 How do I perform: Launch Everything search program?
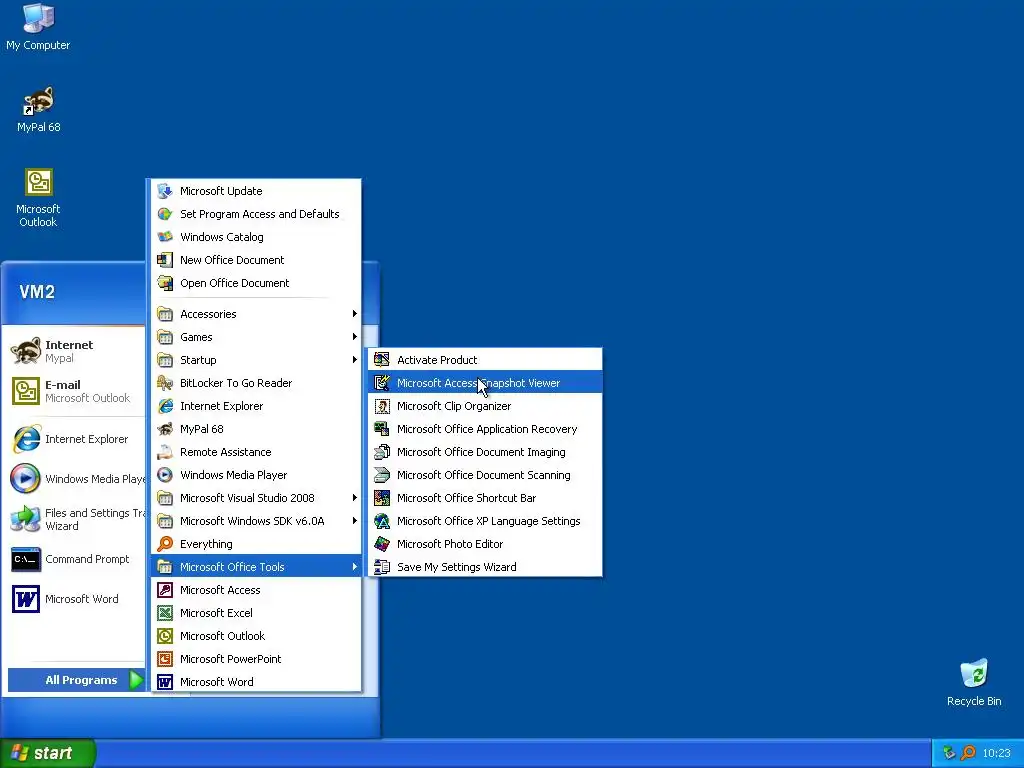tap(256, 544)
